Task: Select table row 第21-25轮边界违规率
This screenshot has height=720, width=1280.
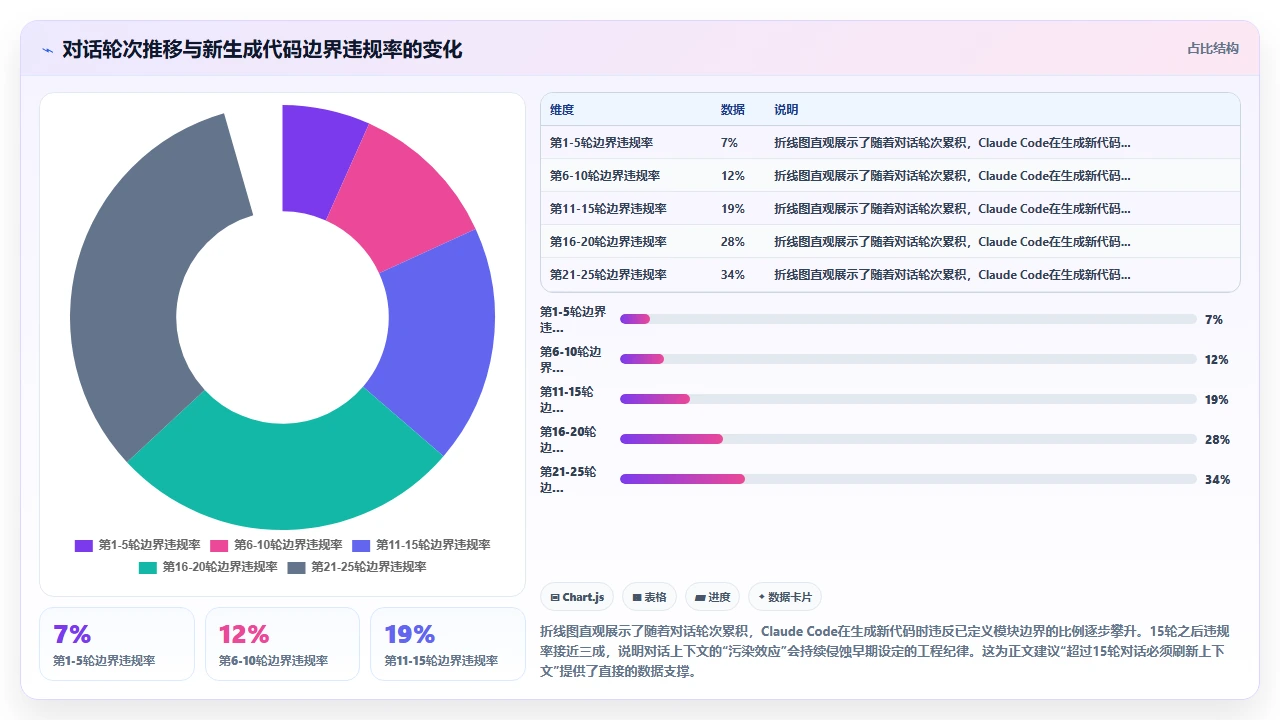Action: [890, 275]
